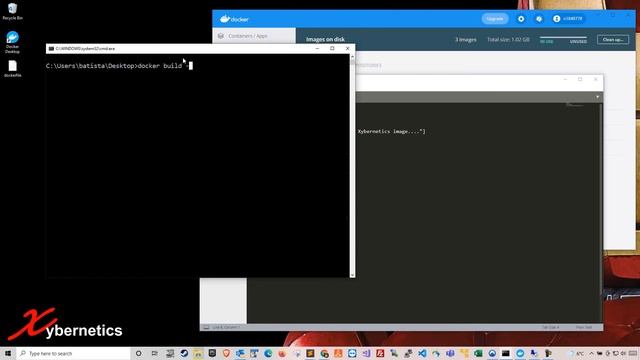Open TeamViewer from taskbar

352,353
